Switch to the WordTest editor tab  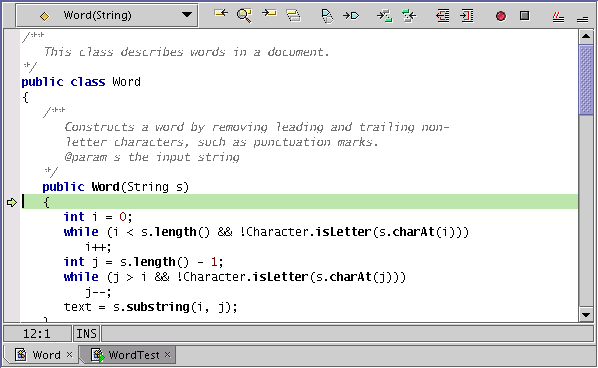(x=128, y=355)
